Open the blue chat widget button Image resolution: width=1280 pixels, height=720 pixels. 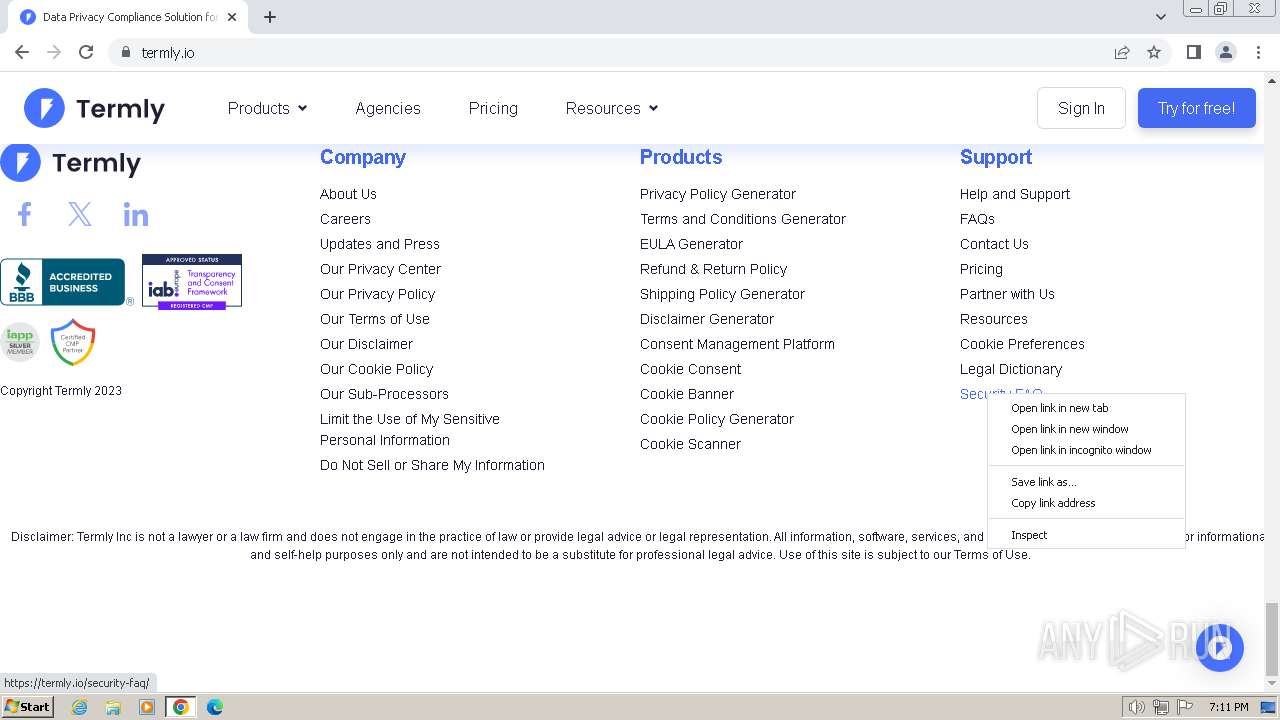coord(1219,648)
